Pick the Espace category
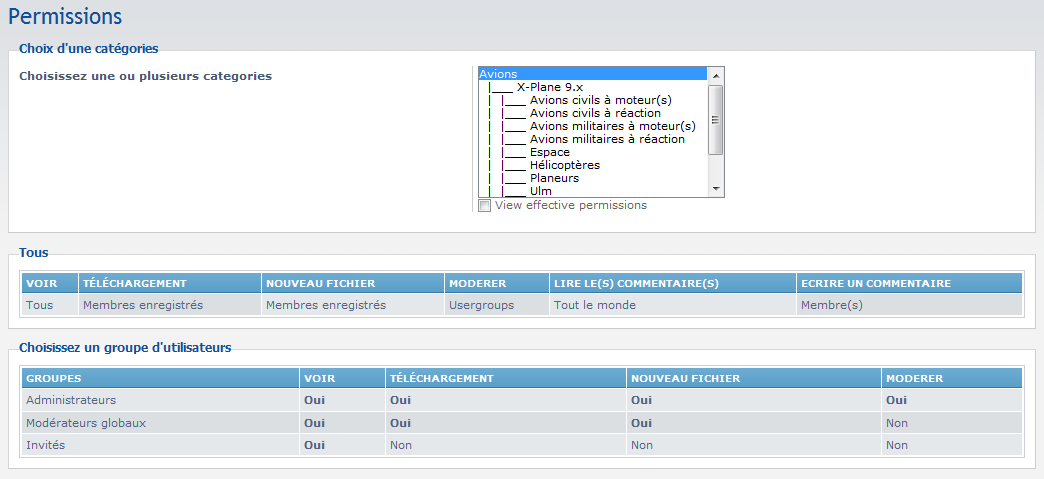The height and width of the screenshot is (479, 1044). tap(549, 152)
